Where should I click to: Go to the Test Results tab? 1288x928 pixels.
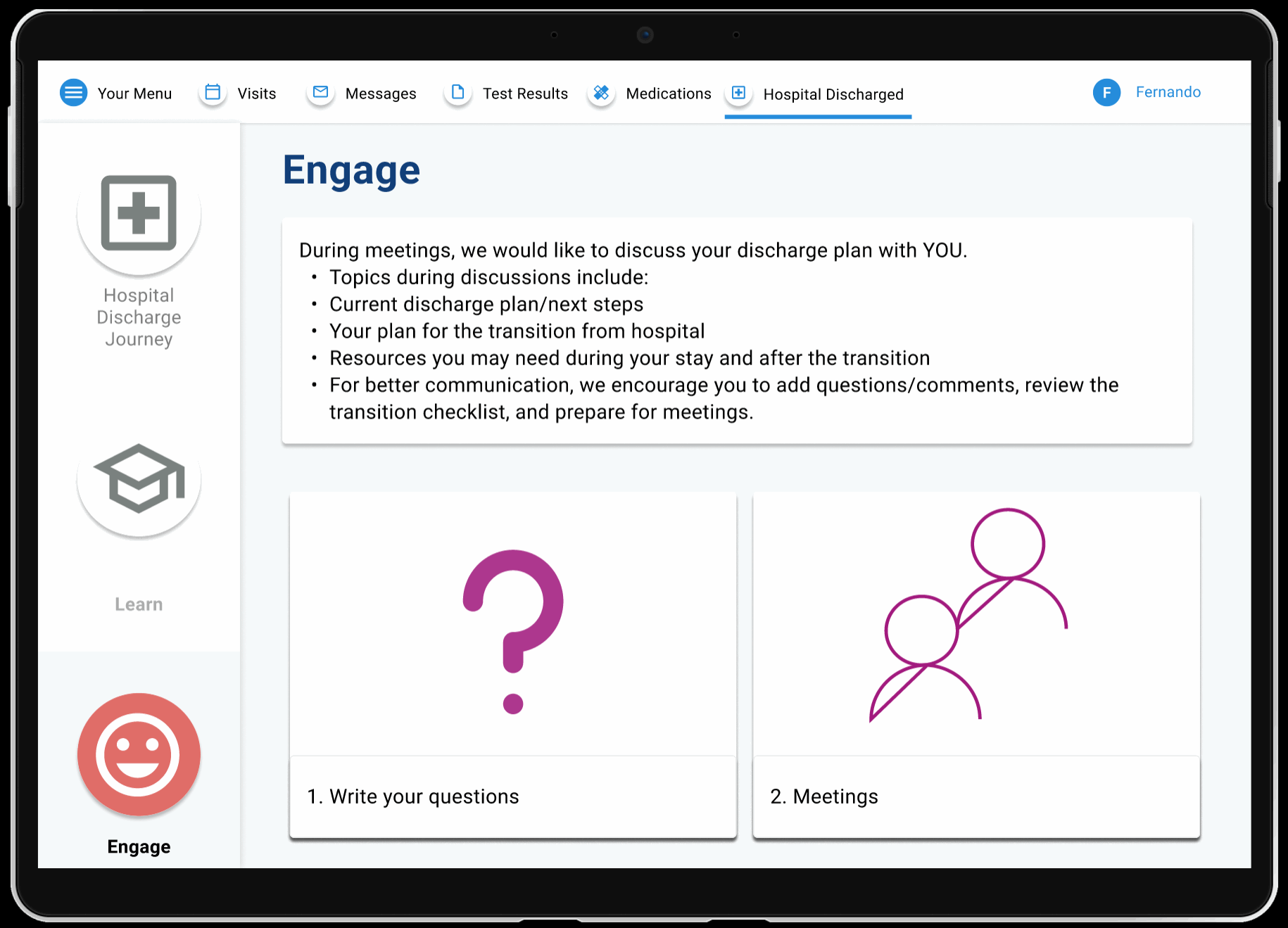(x=525, y=94)
